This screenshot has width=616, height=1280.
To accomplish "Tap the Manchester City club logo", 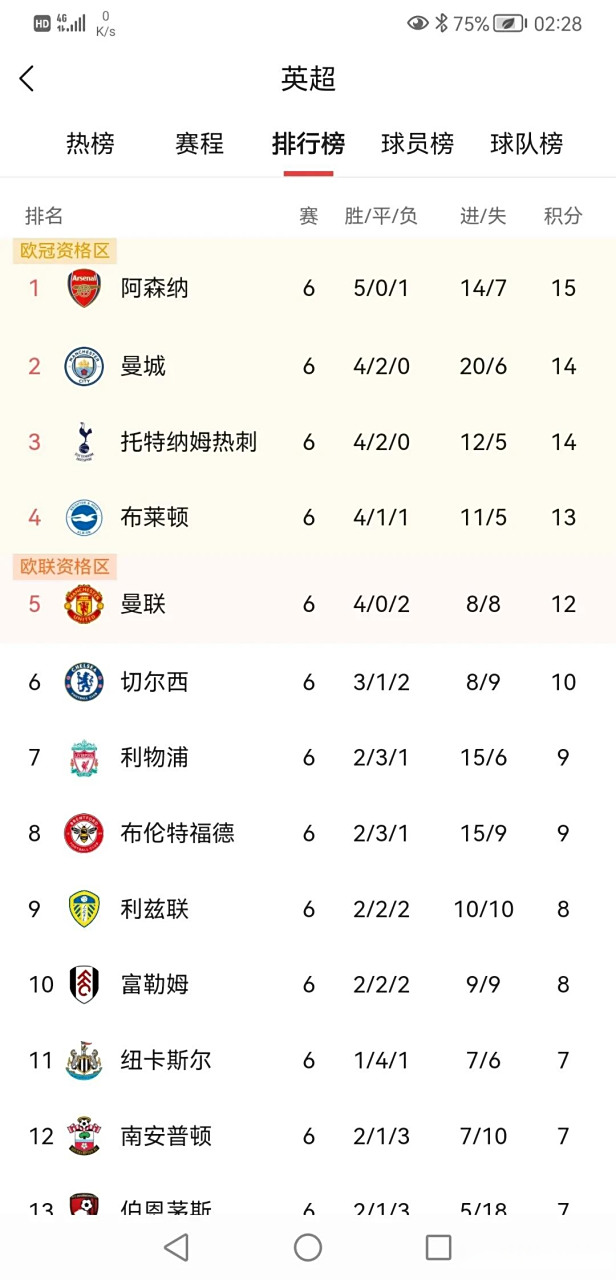I will [85, 365].
